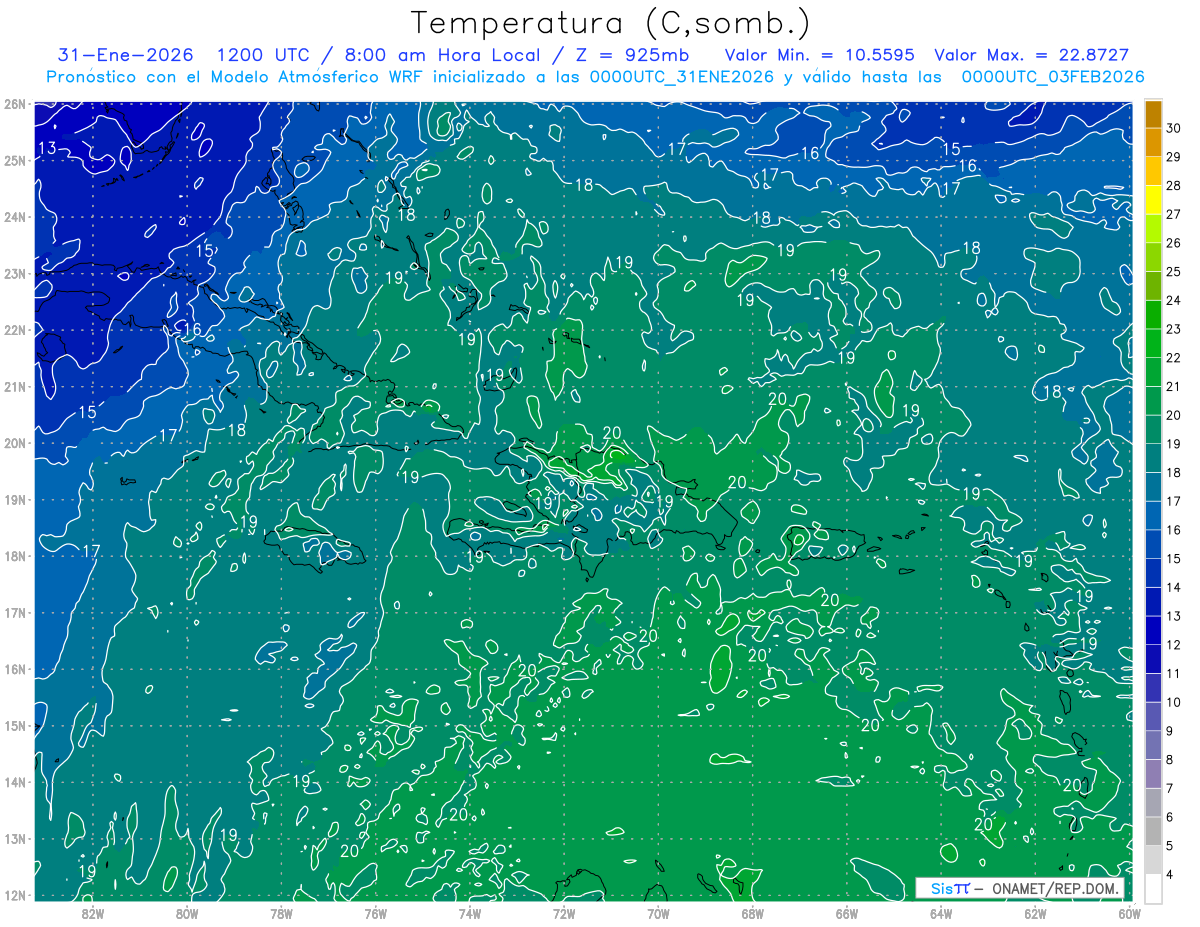Click the latitude axis label 13N
Viewport: 1200px width, 927px height.
click(14, 838)
